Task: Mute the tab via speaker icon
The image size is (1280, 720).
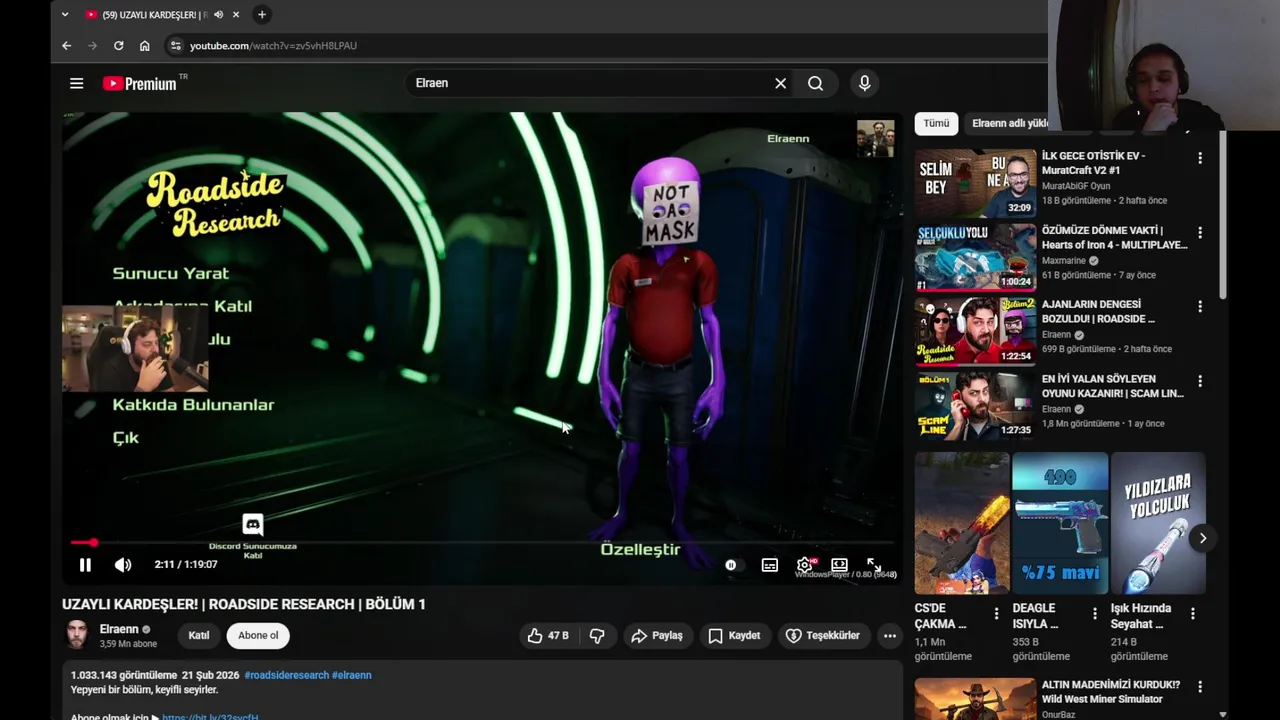Action: [218, 15]
